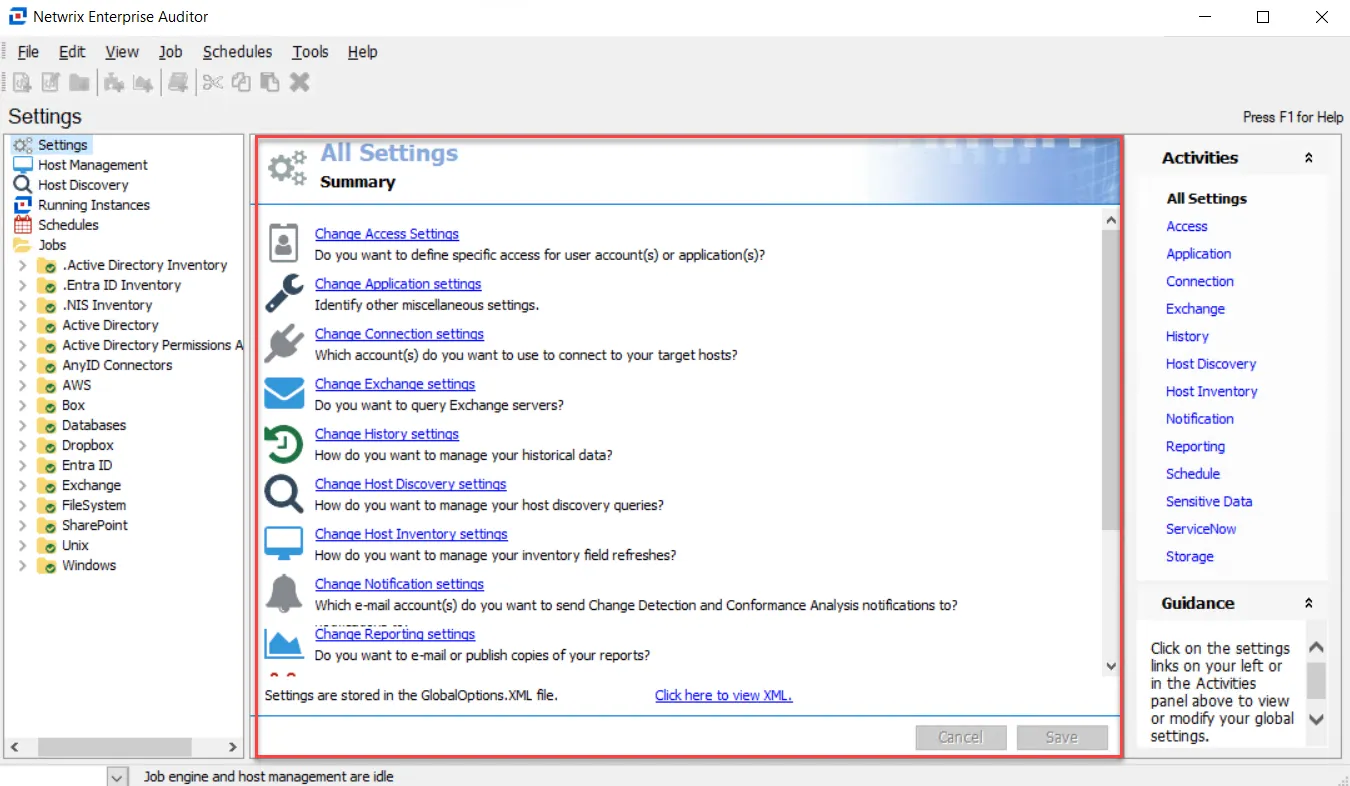Click the monitor icon for Host Inventory settings

click(284, 544)
